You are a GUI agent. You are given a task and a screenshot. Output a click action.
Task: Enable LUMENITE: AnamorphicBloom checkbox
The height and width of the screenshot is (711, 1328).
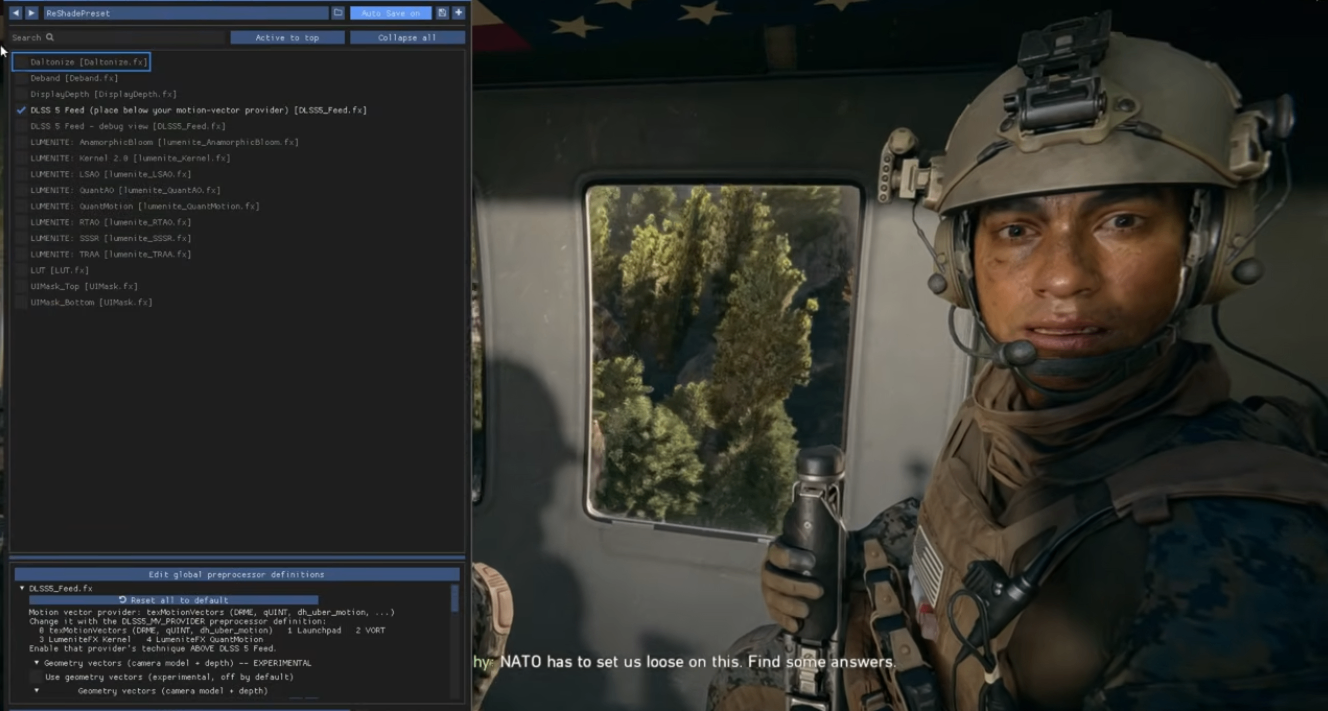(x=21, y=142)
